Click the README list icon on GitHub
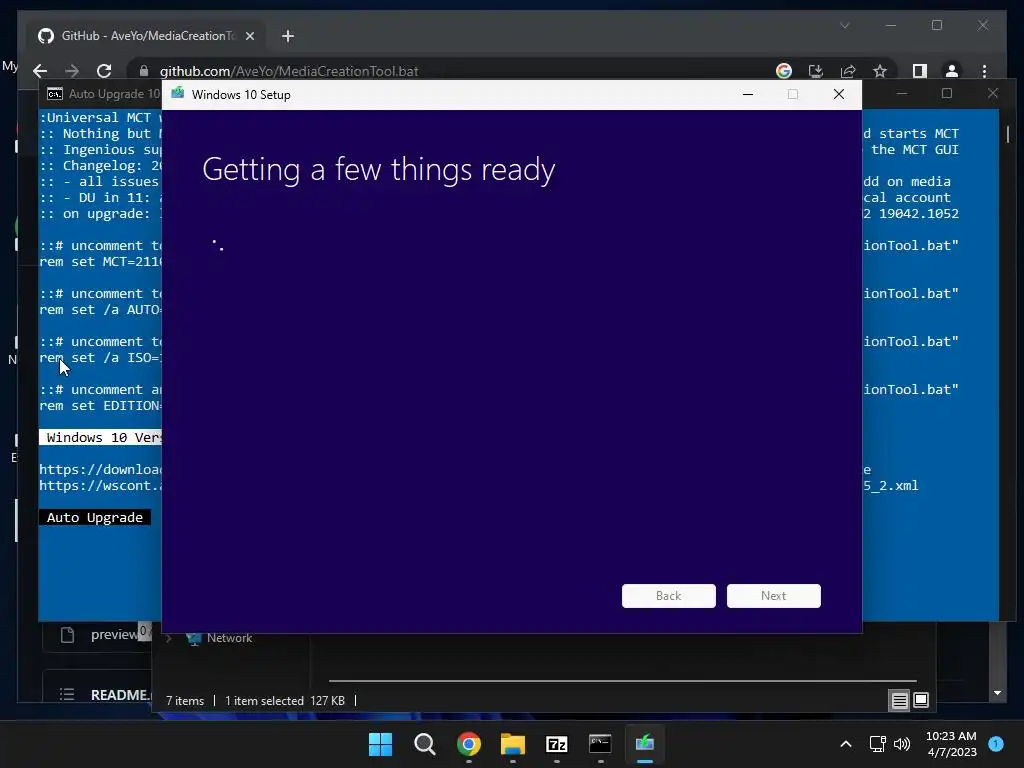The height and width of the screenshot is (768, 1024). click(67, 694)
